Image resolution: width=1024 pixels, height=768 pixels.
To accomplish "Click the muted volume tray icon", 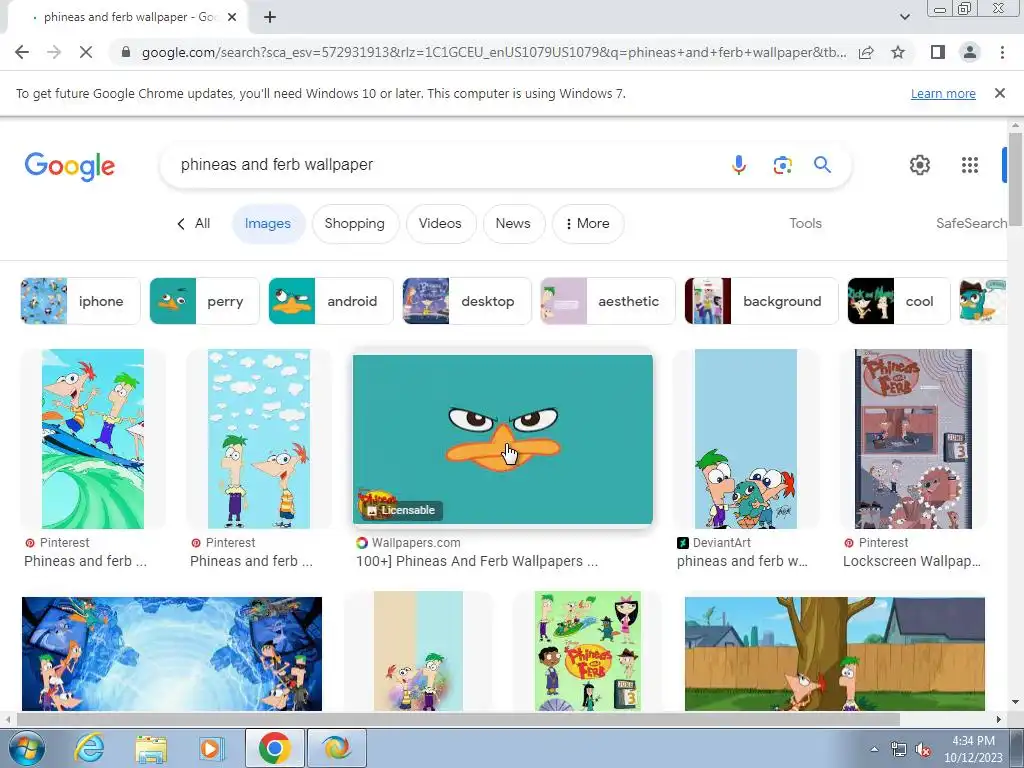I will point(923,750).
